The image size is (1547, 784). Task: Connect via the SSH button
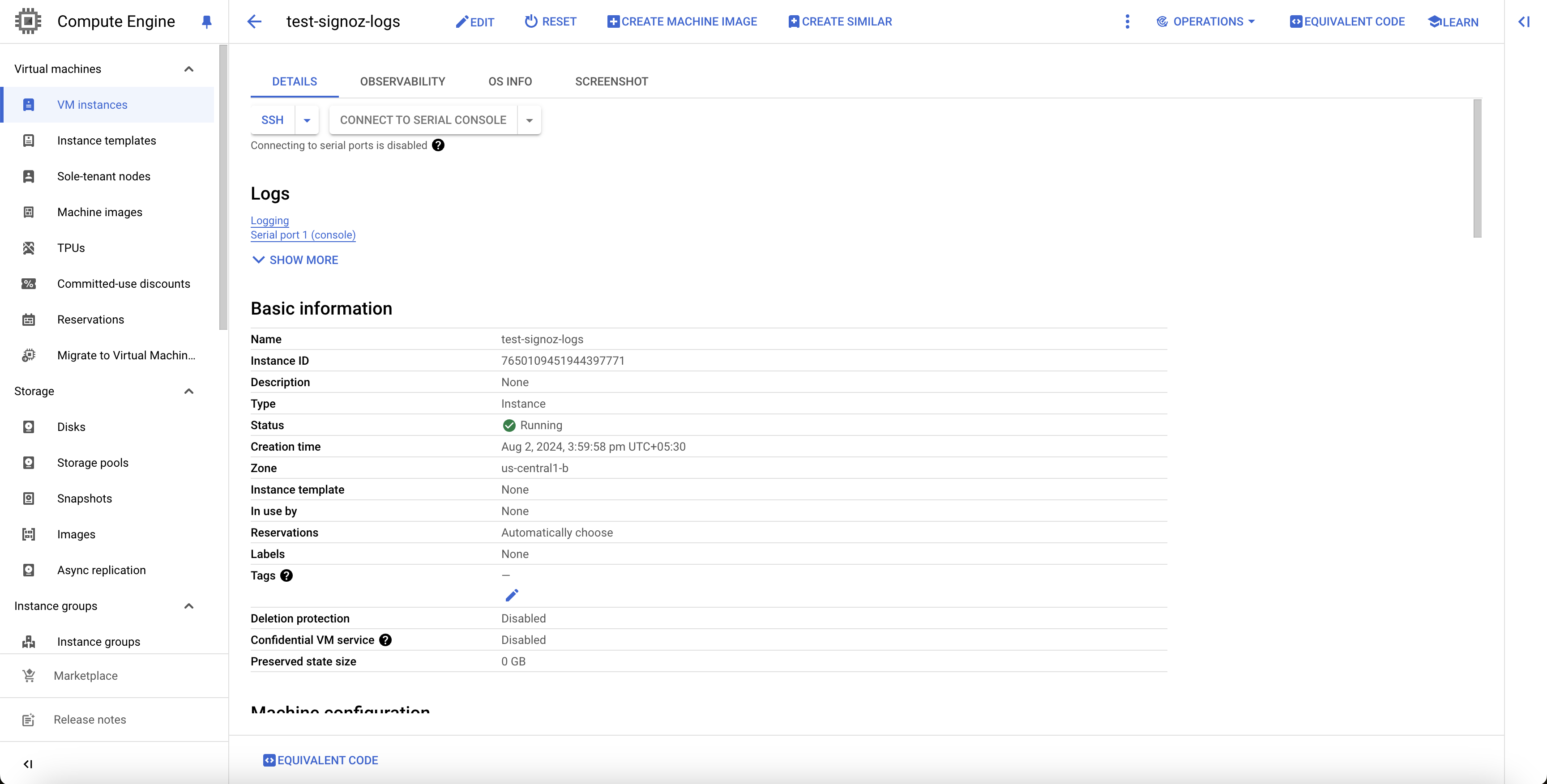tap(272, 120)
